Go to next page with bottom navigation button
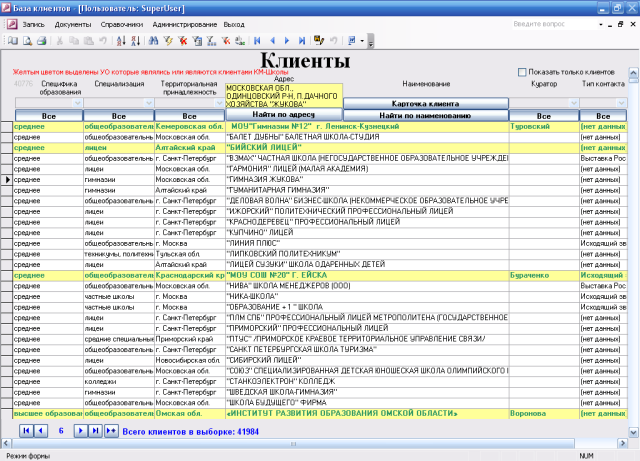 (x=81, y=431)
